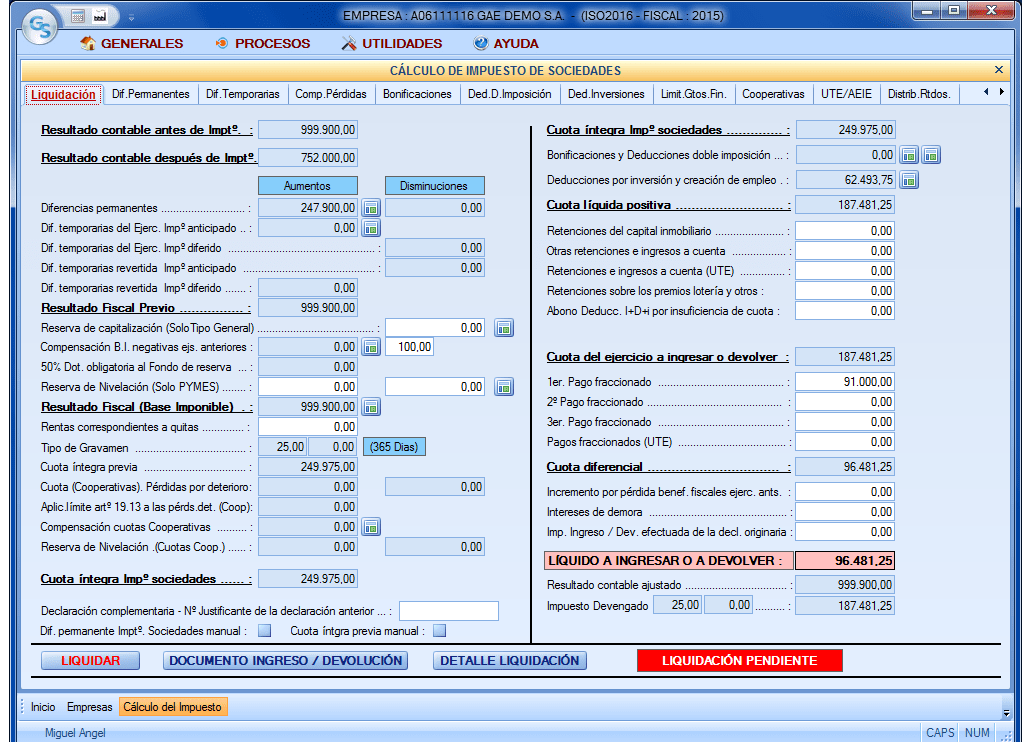Click the LIQUIDACIÓN PENDIENTE red indicator

(740, 660)
